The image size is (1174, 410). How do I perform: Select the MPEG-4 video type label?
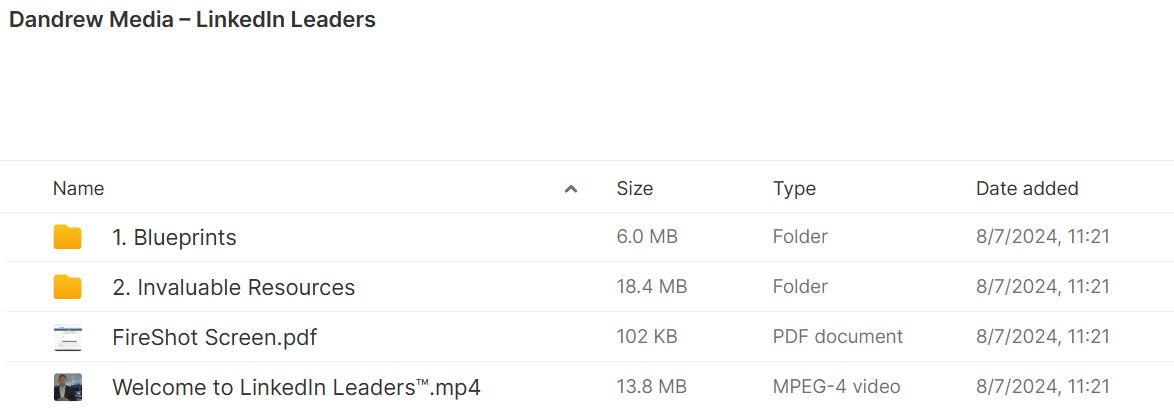[836, 388]
